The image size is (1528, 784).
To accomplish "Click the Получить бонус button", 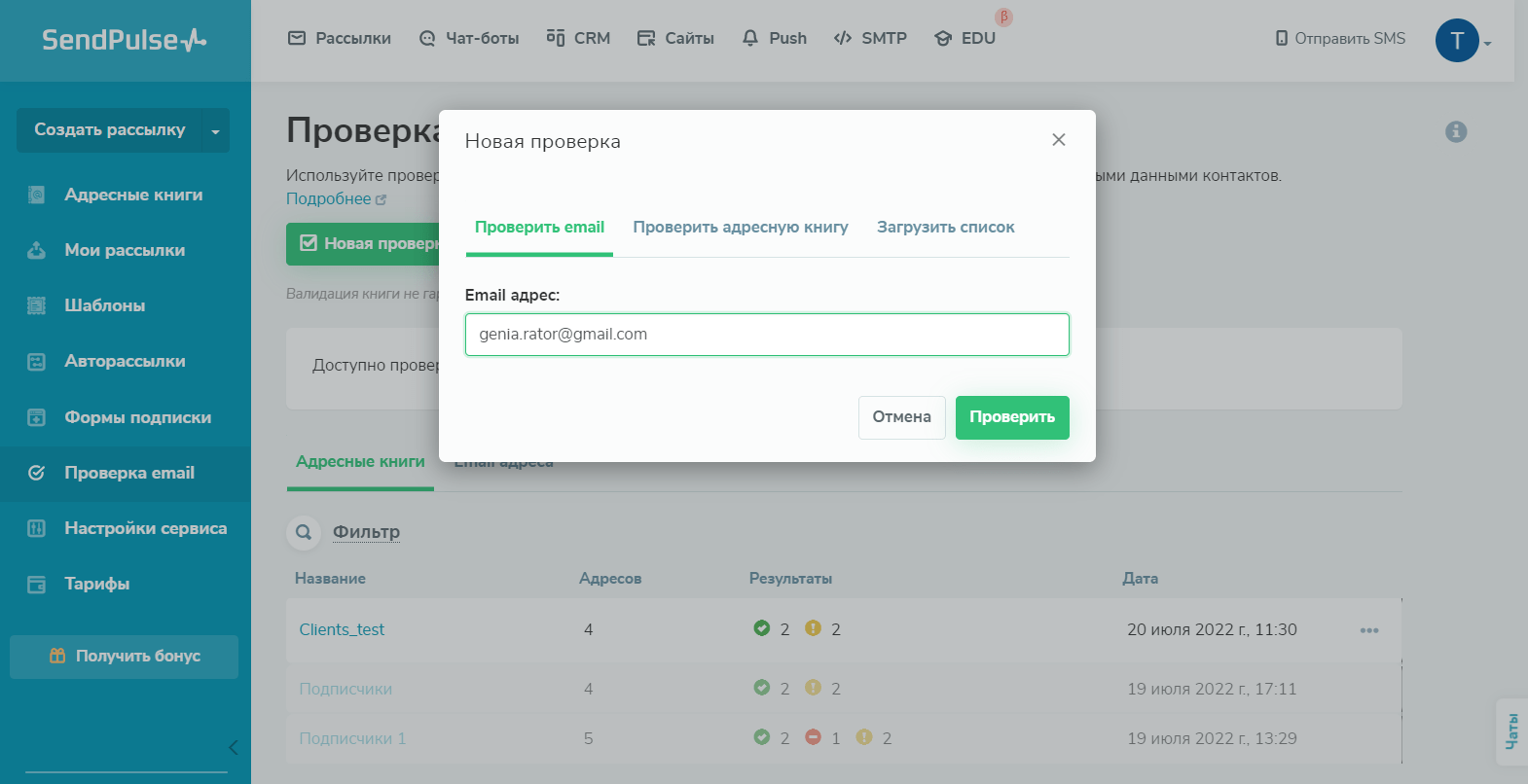I will click(125, 657).
